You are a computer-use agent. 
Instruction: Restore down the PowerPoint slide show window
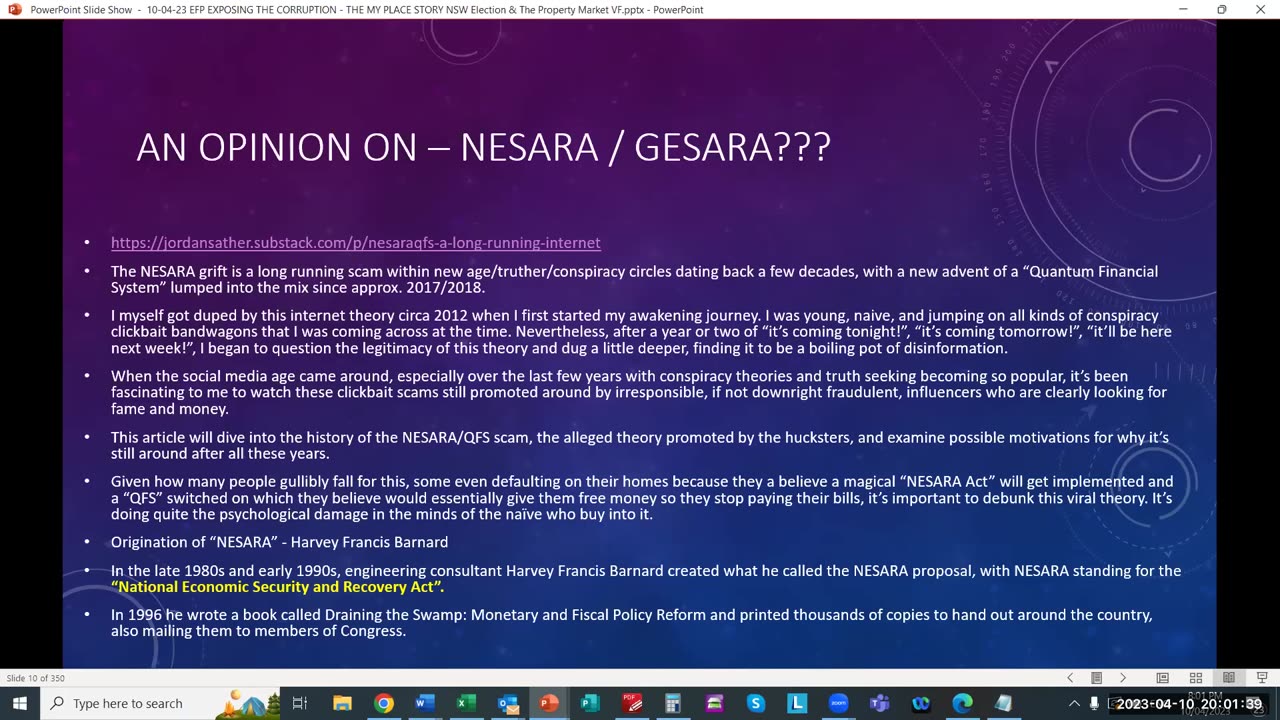click(x=1221, y=9)
